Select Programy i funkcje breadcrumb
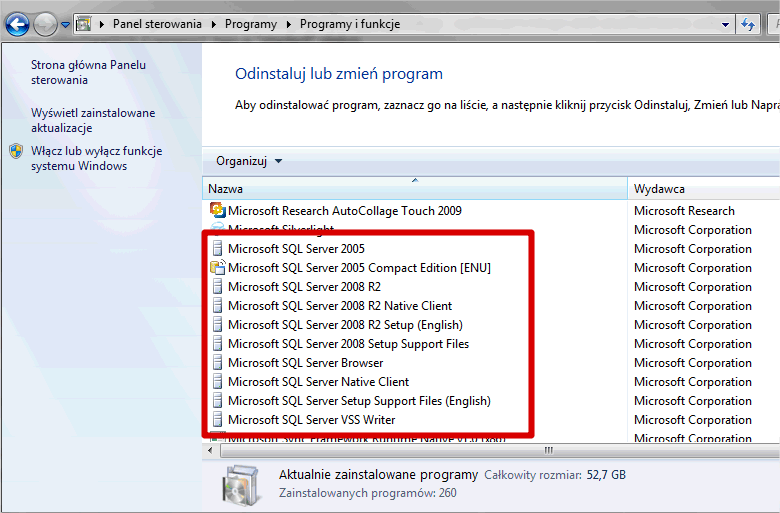Image resolution: width=780 pixels, height=513 pixels. click(350, 24)
